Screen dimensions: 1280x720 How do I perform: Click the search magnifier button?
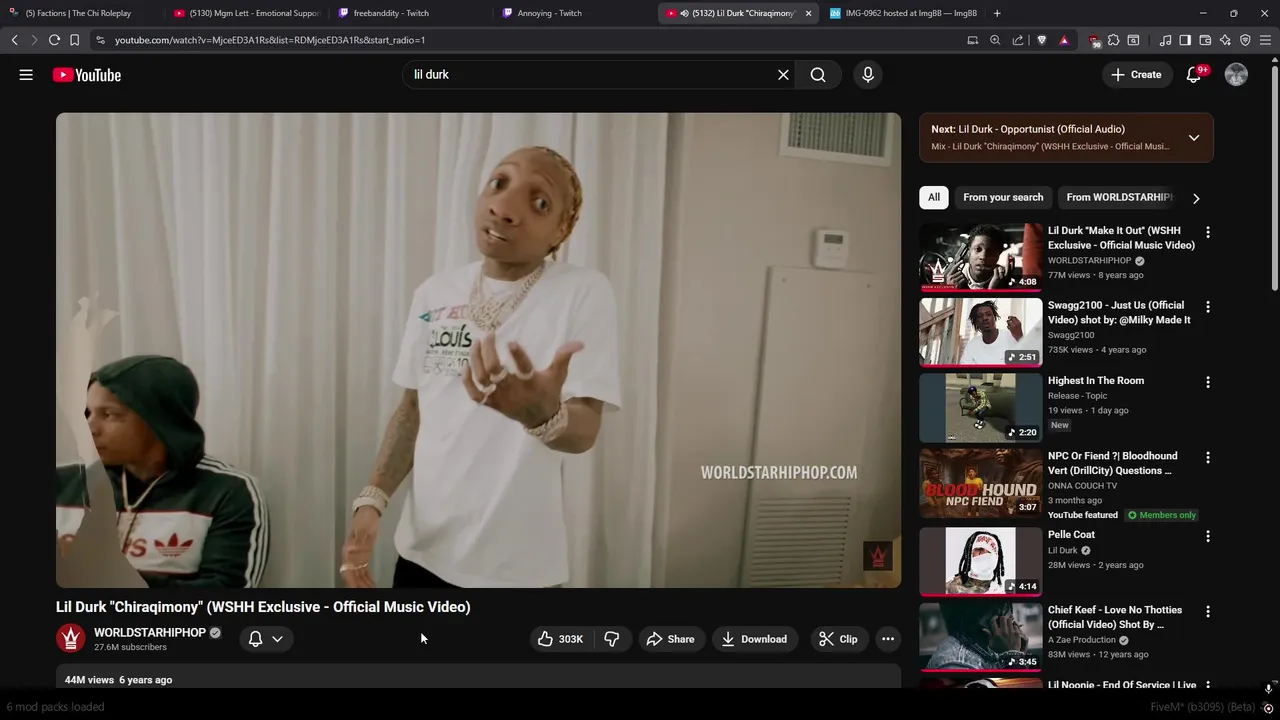818,75
